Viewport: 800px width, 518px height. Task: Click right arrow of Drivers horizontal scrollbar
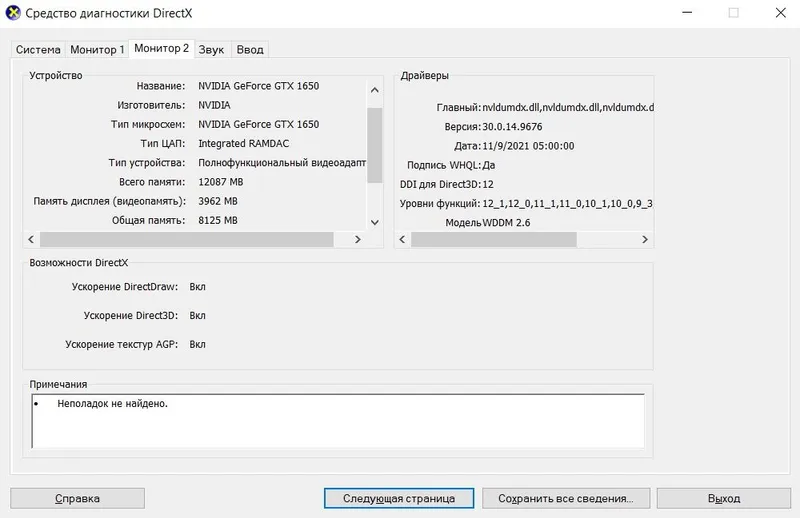pos(645,239)
